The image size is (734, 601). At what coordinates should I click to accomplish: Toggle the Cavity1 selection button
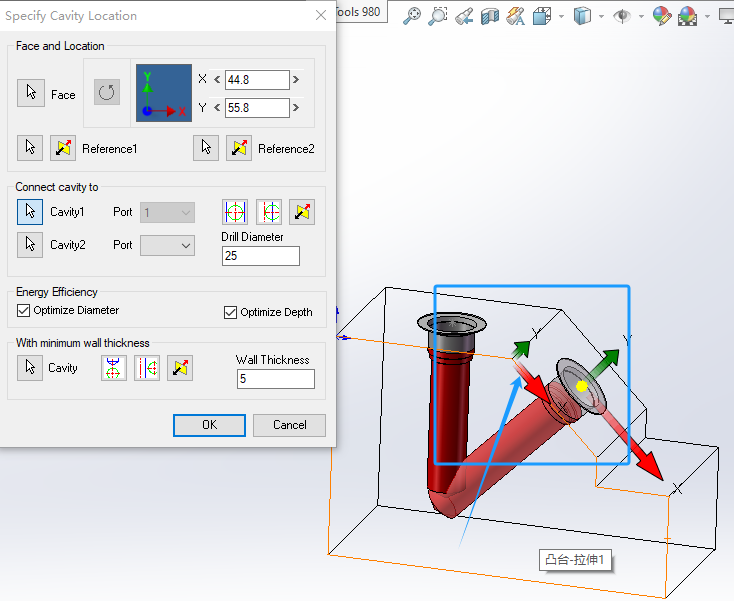(x=30, y=212)
